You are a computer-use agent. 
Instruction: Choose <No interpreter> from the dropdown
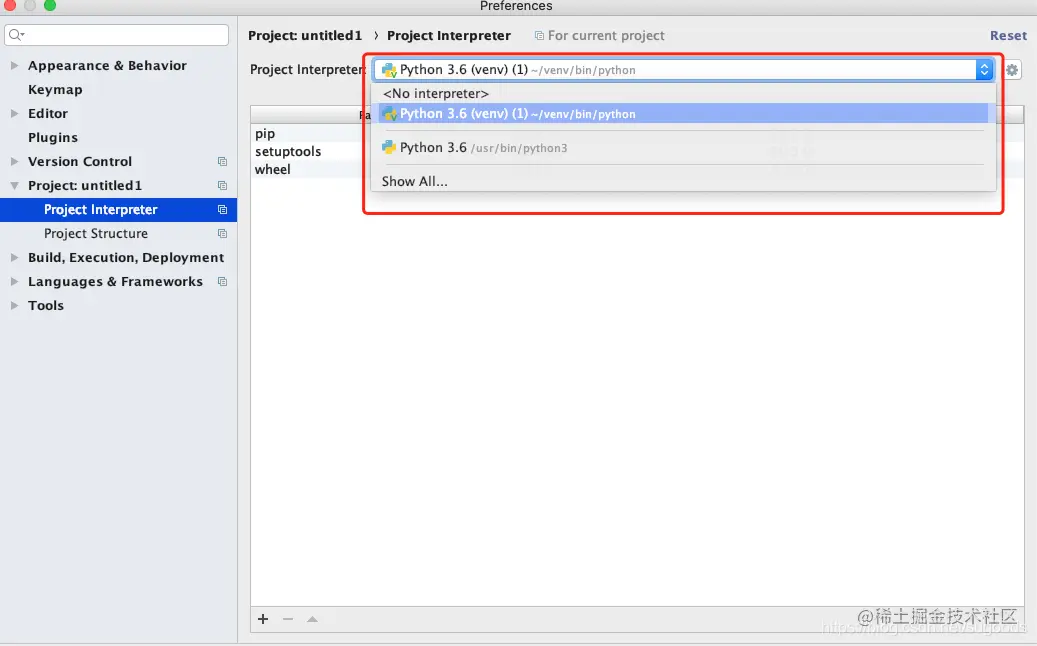click(x=684, y=93)
